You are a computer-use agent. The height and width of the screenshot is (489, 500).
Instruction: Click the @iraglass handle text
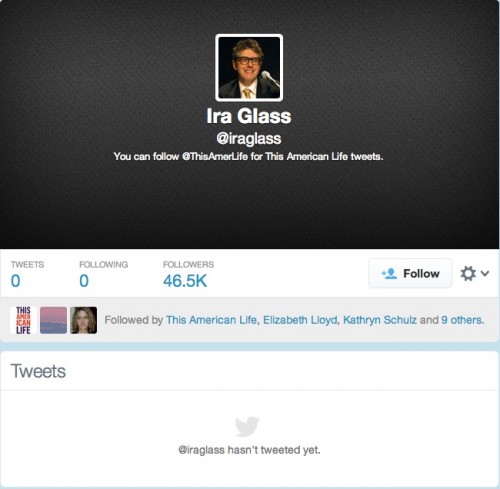point(249,139)
